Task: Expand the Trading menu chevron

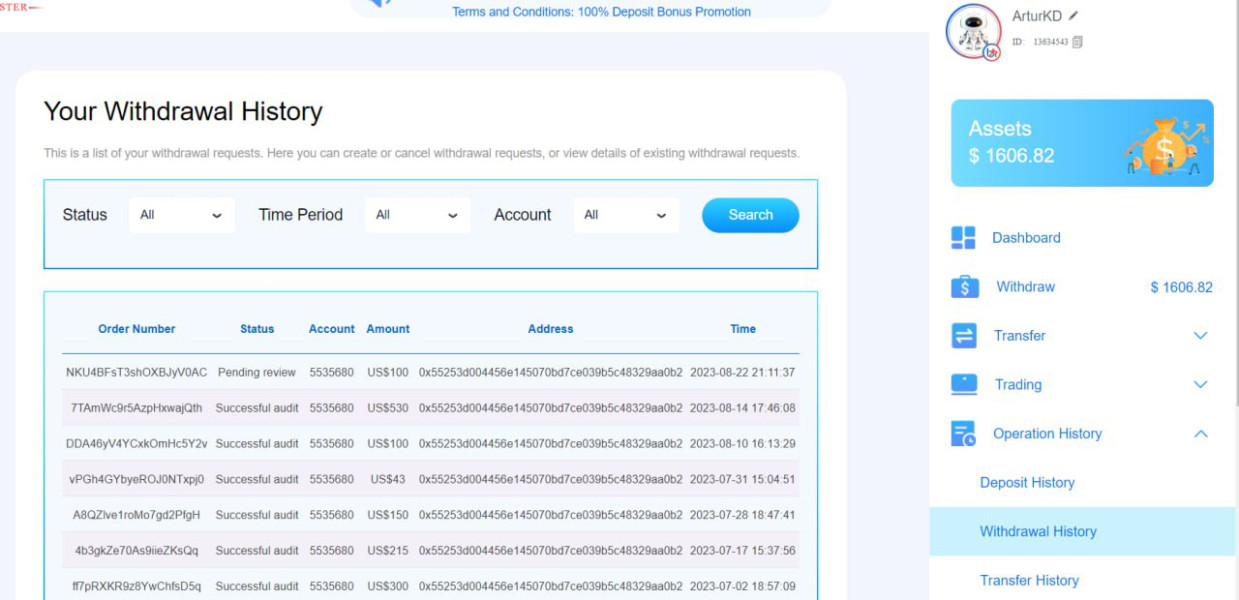Action: [1201, 385]
